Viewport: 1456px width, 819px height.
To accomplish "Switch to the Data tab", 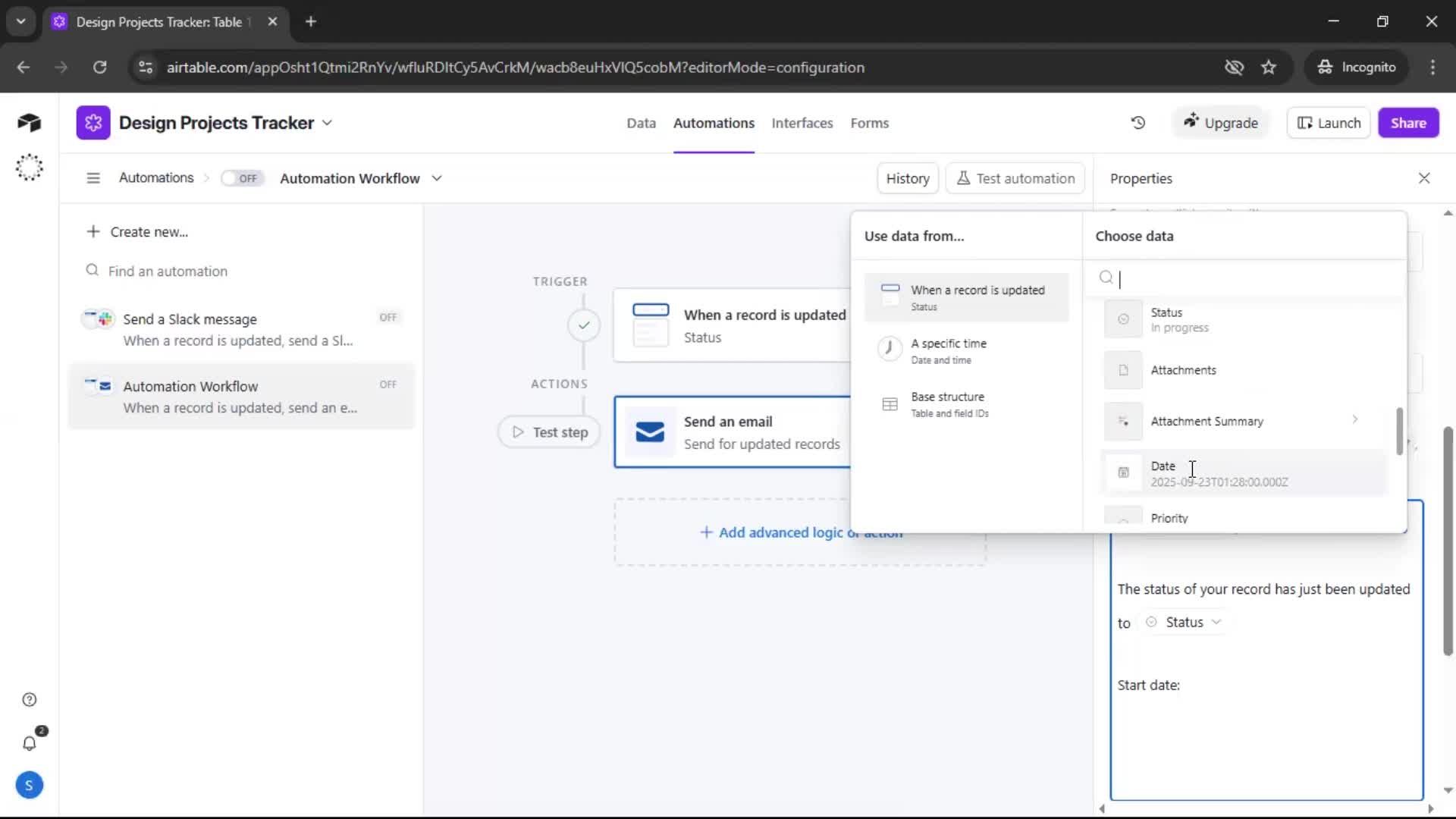I will [x=641, y=123].
